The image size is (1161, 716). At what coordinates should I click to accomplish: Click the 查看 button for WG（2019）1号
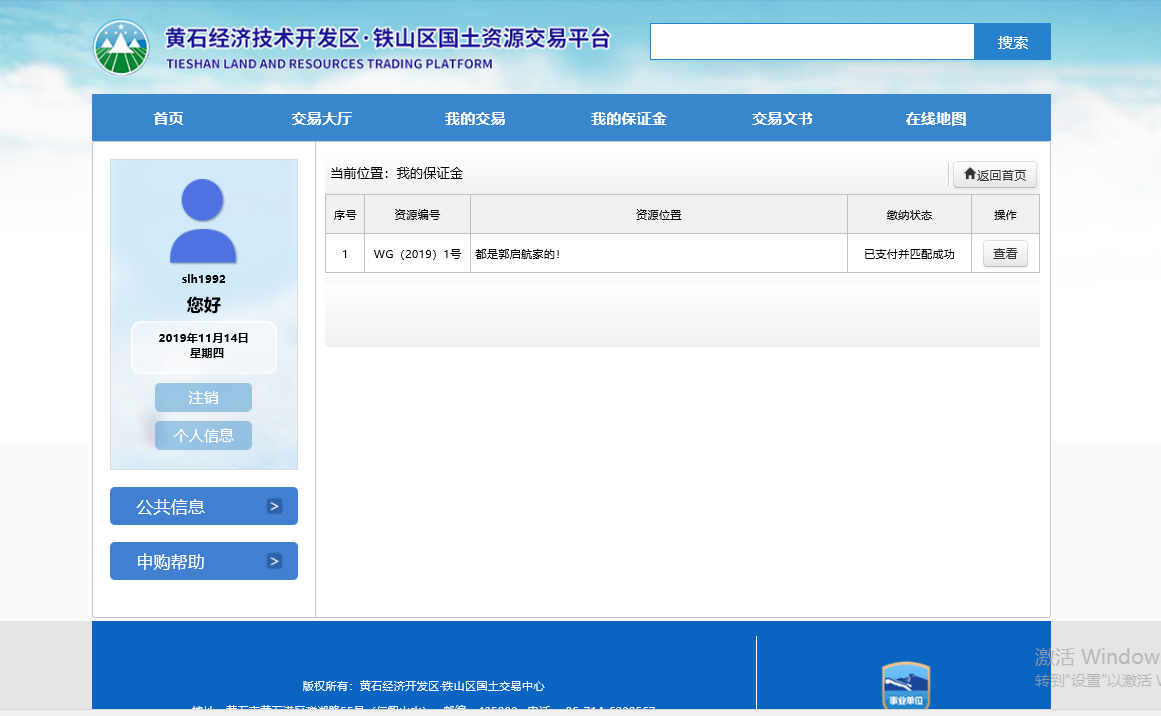point(1004,254)
